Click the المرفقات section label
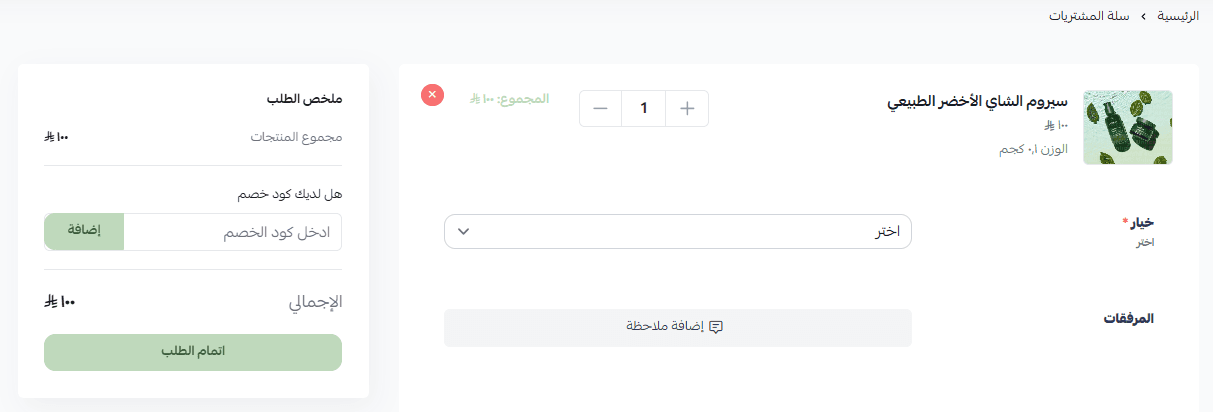Screen dimensions: 1213x412 point(1128,319)
